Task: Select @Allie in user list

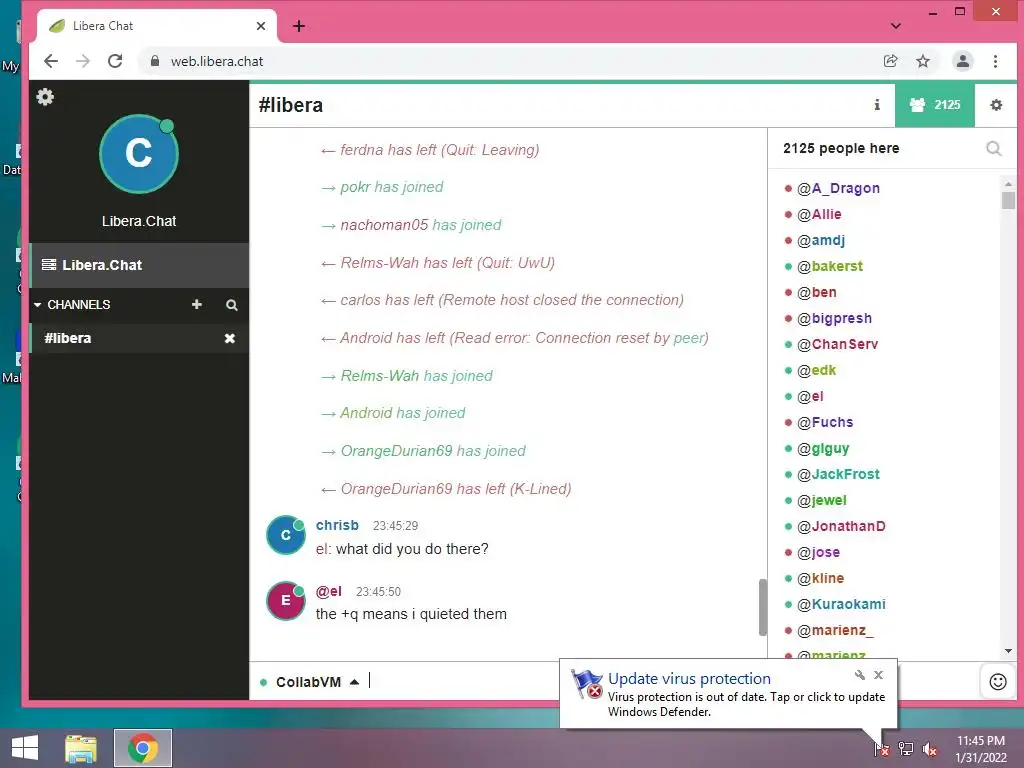Action: point(819,214)
